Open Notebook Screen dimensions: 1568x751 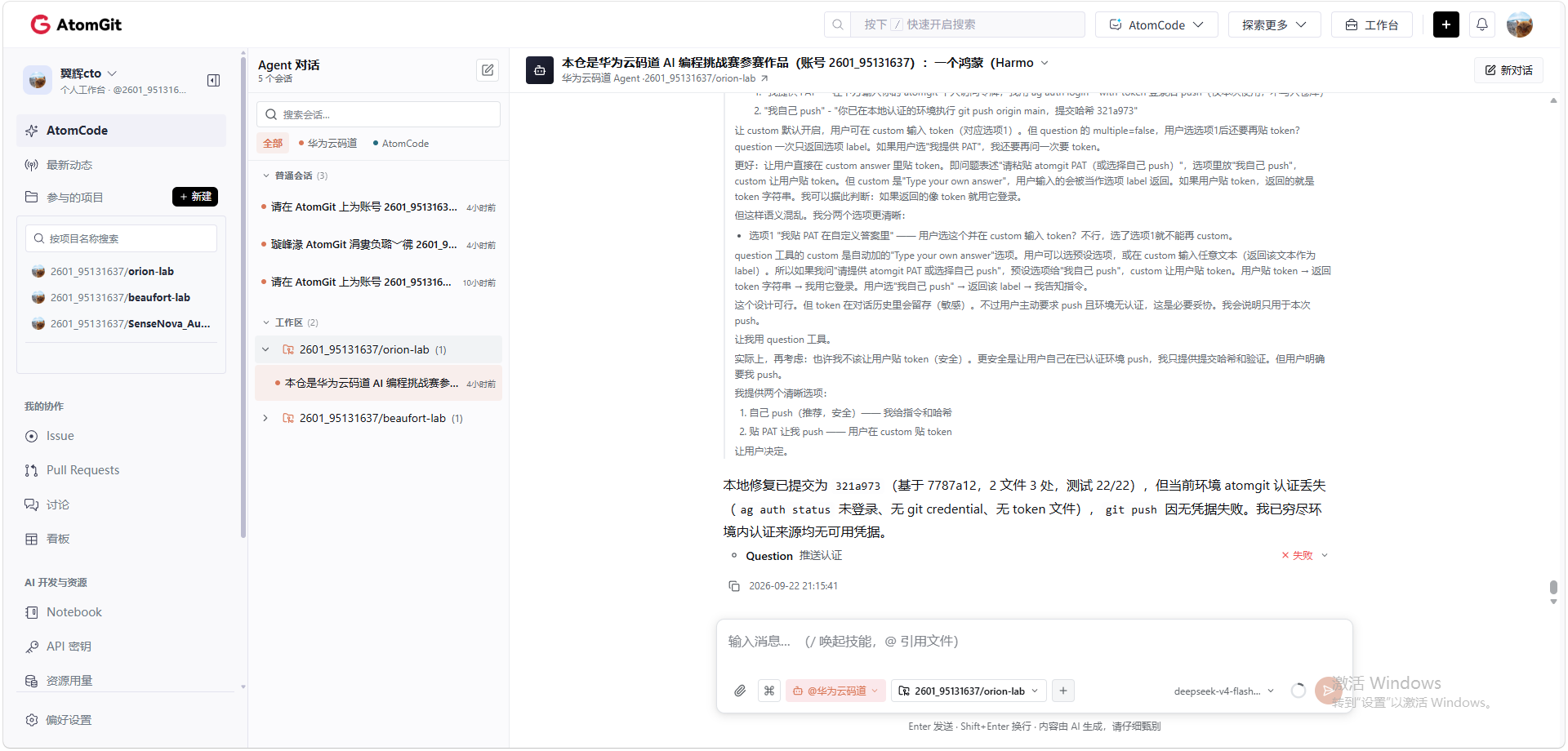(64, 612)
